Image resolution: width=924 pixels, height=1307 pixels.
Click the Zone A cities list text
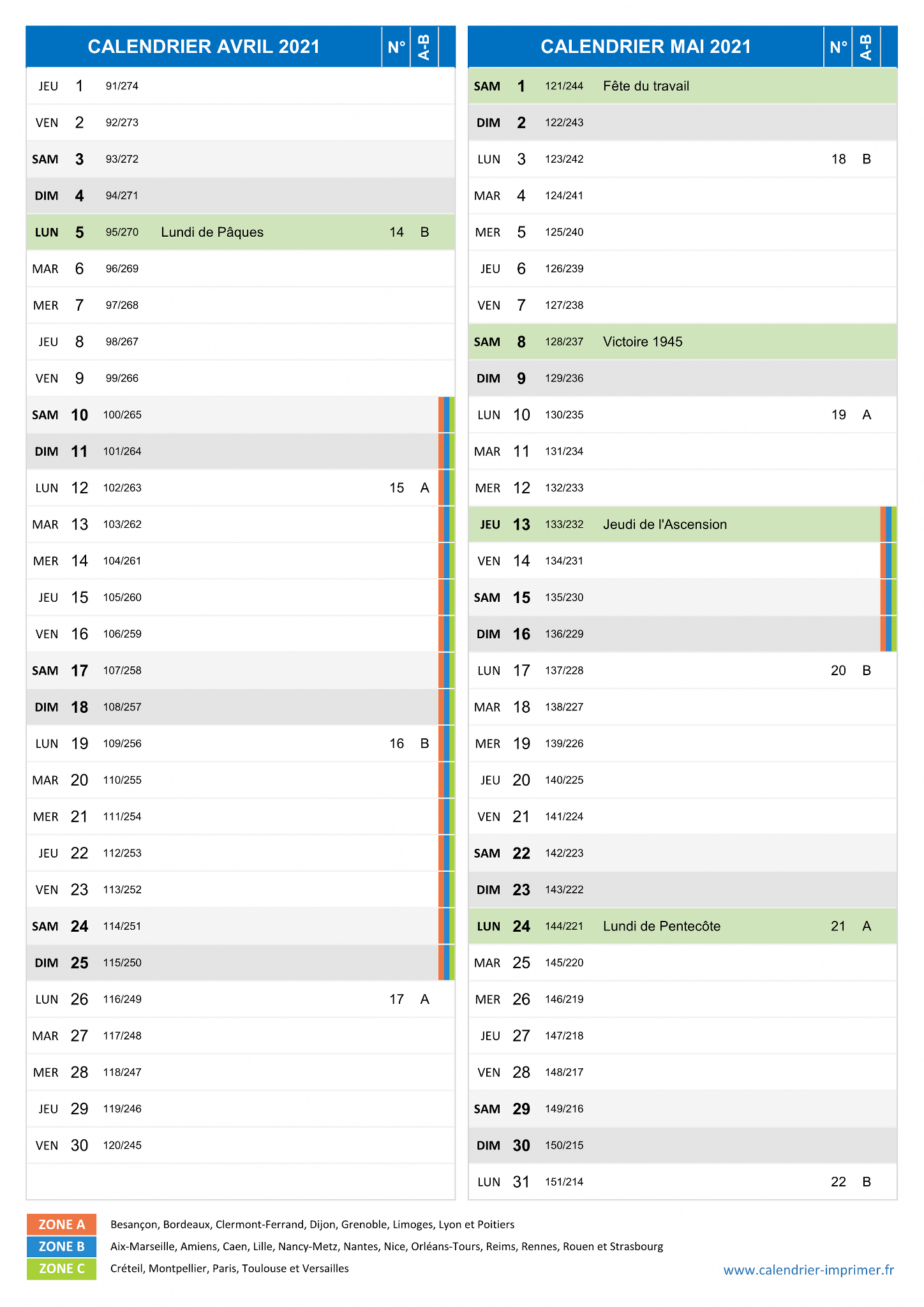tap(312, 1225)
